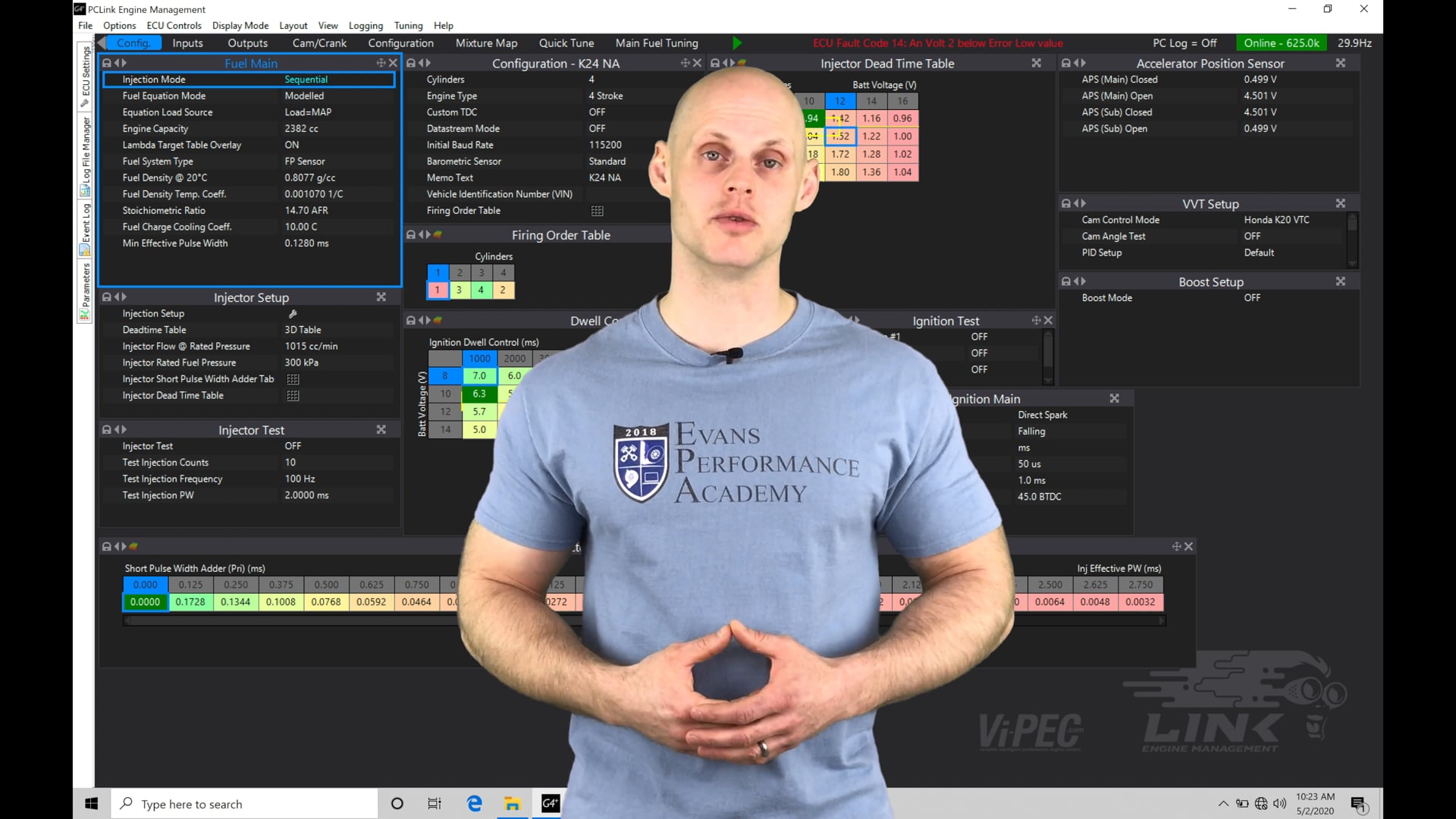Open the Tuning menu

(408, 26)
